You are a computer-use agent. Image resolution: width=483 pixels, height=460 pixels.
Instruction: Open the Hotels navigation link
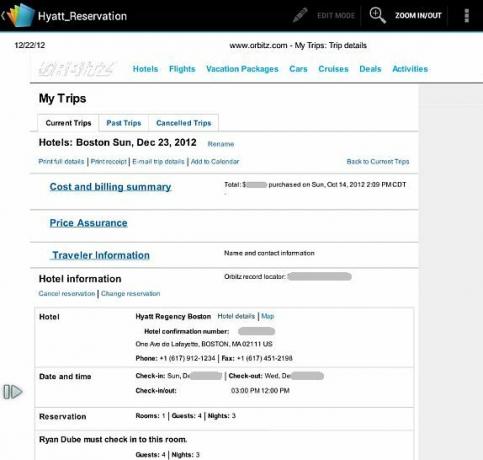pyautogui.click(x=145, y=69)
